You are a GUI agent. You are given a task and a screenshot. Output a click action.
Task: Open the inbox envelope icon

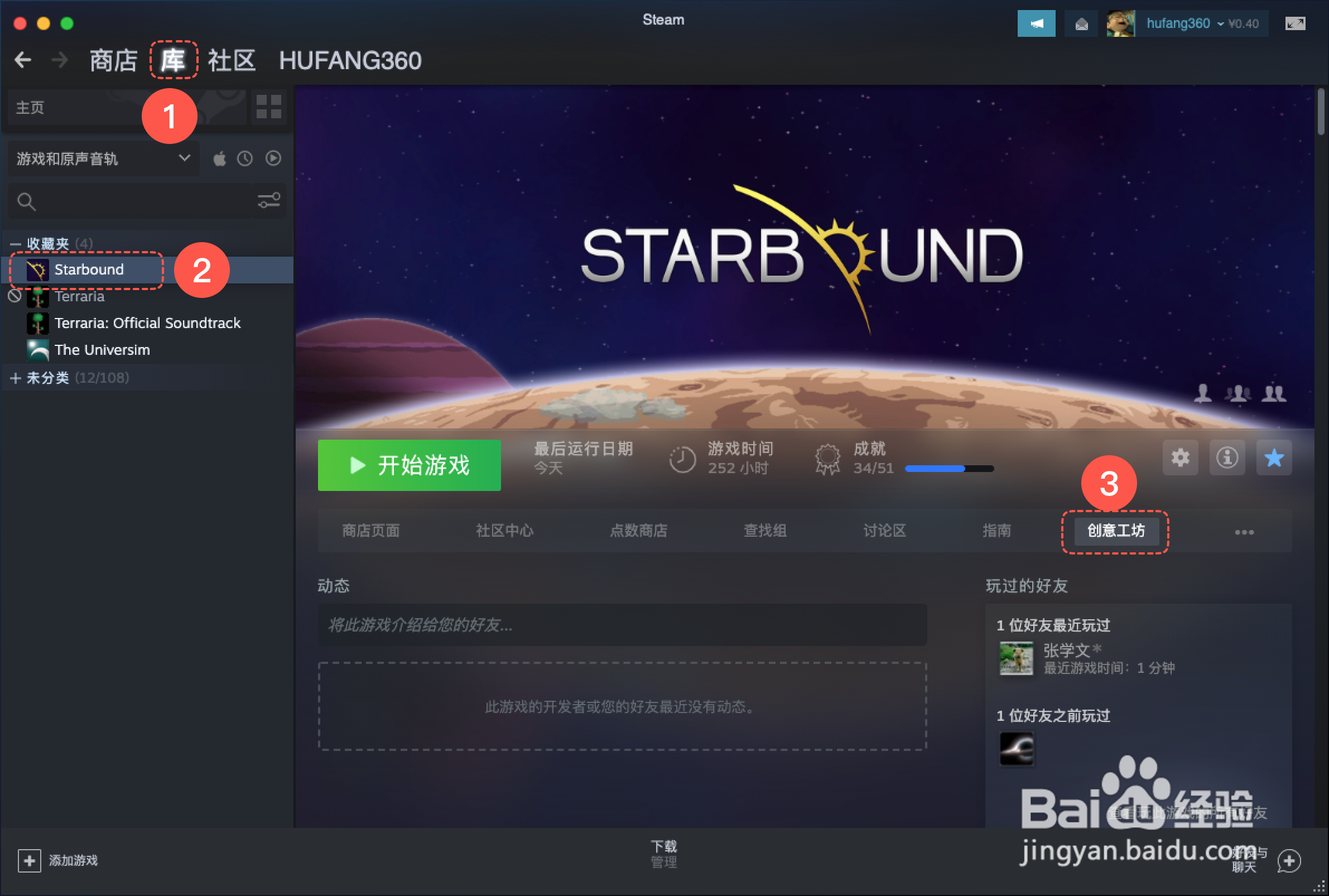tap(1081, 23)
